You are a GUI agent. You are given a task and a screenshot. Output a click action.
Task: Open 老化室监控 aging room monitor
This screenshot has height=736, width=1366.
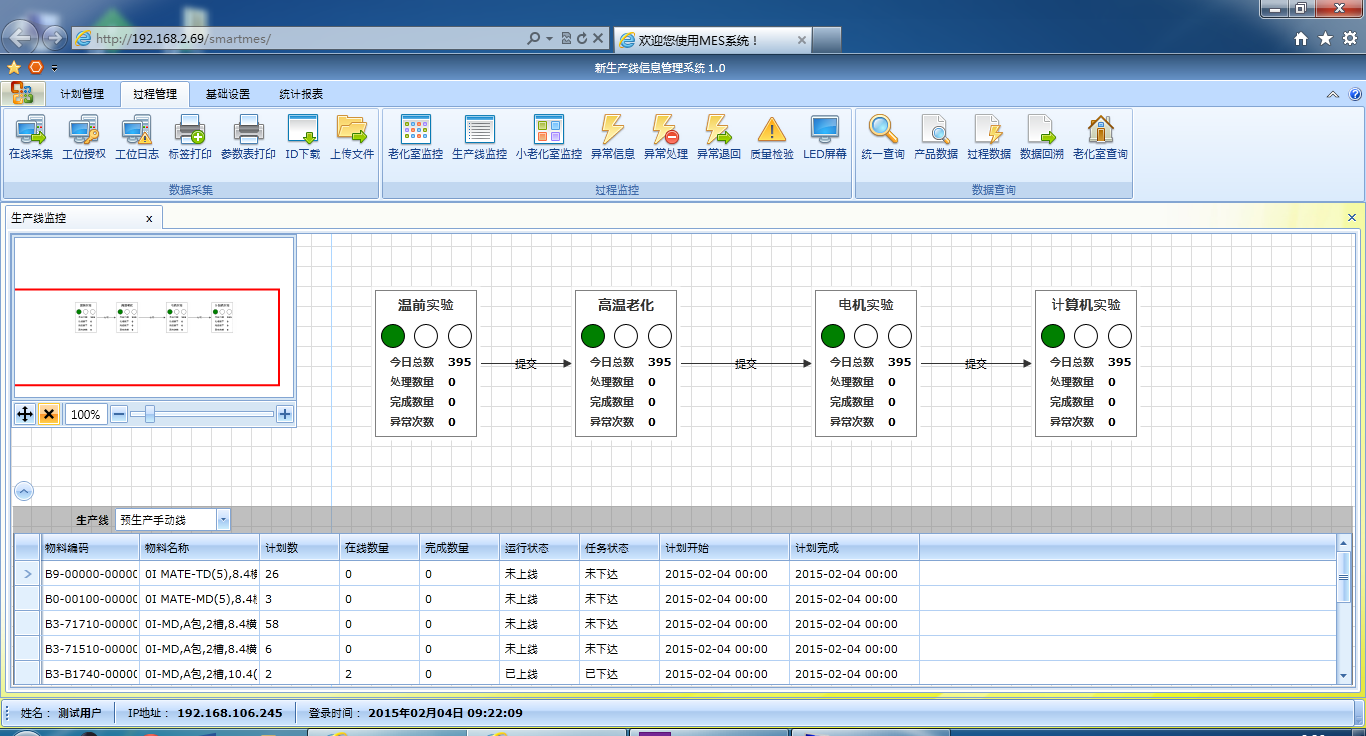[x=415, y=137]
